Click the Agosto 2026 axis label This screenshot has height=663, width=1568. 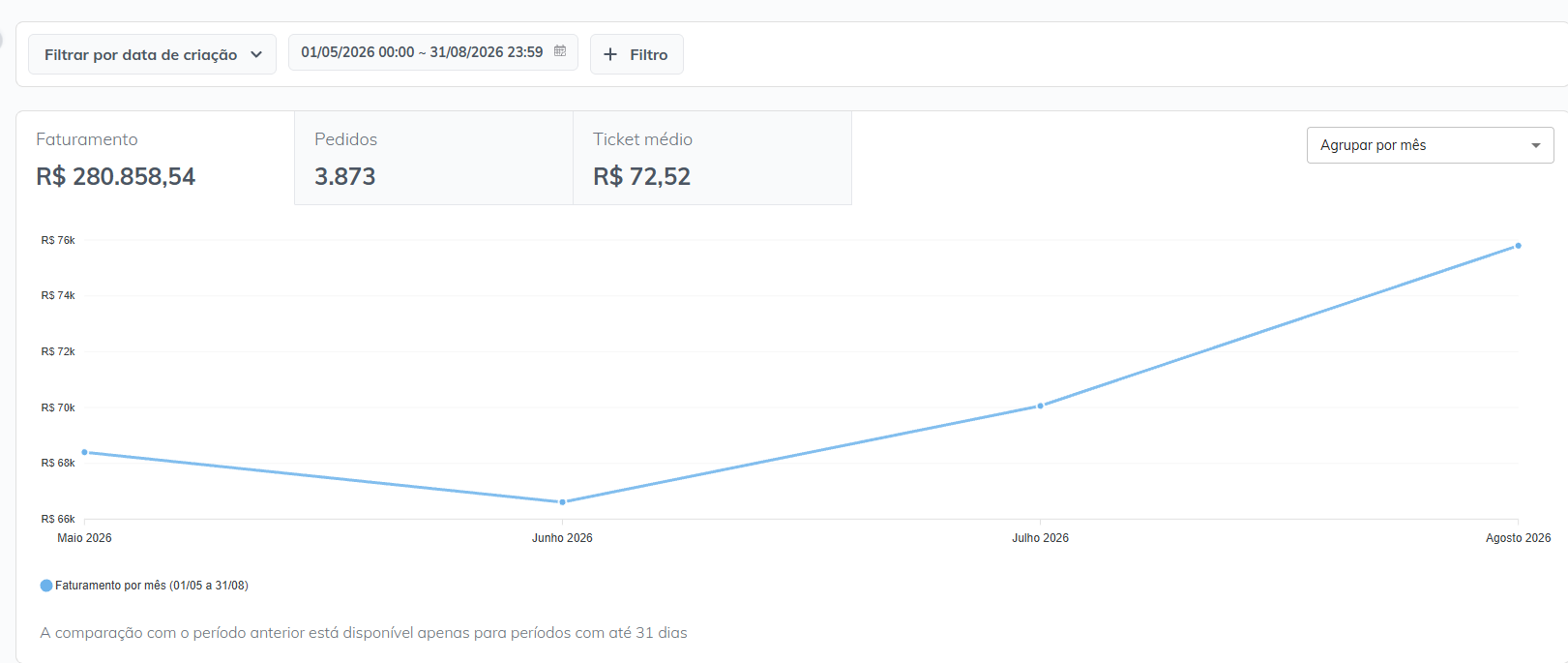(1519, 538)
